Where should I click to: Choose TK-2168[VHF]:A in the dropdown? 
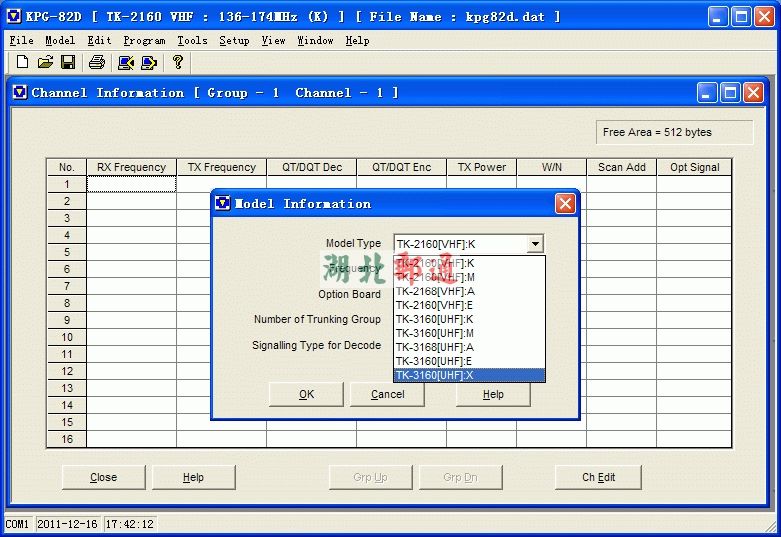coord(469,291)
